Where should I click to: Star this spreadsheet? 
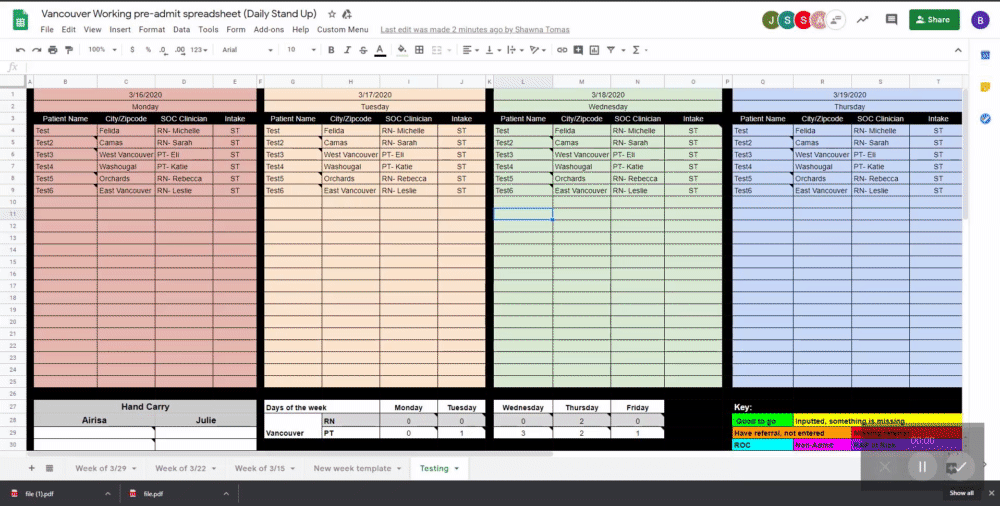coord(332,14)
